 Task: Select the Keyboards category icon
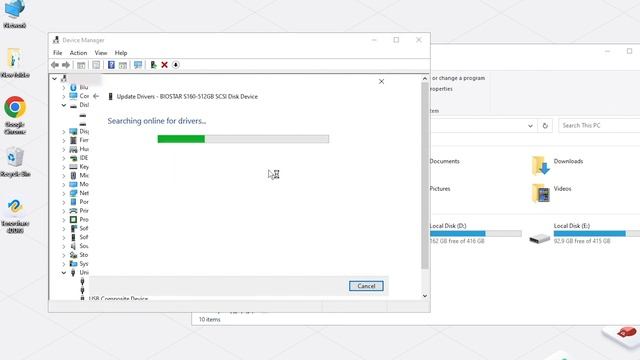pyautogui.click(x=73, y=167)
